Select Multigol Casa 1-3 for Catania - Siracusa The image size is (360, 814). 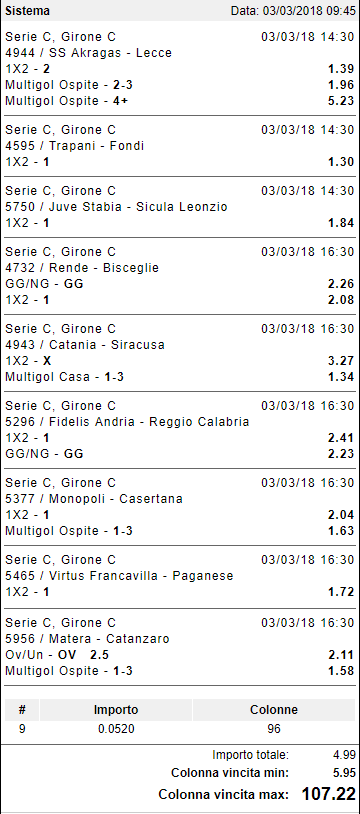64,377
